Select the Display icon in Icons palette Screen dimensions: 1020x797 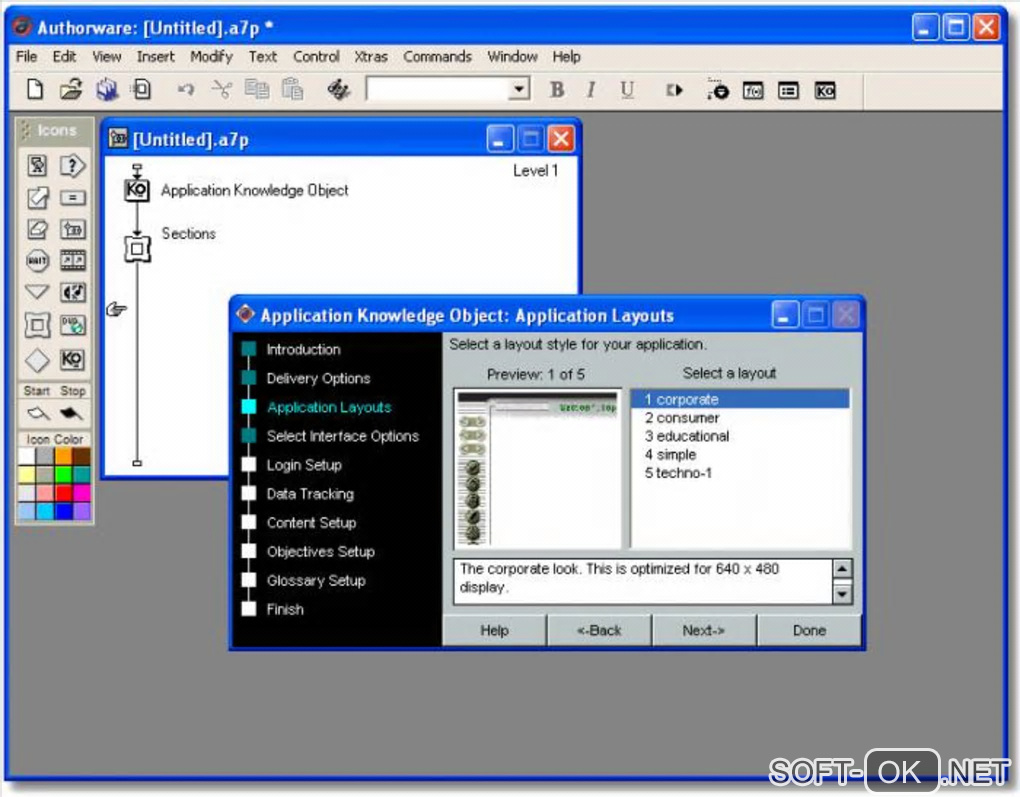[x=37, y=165]
